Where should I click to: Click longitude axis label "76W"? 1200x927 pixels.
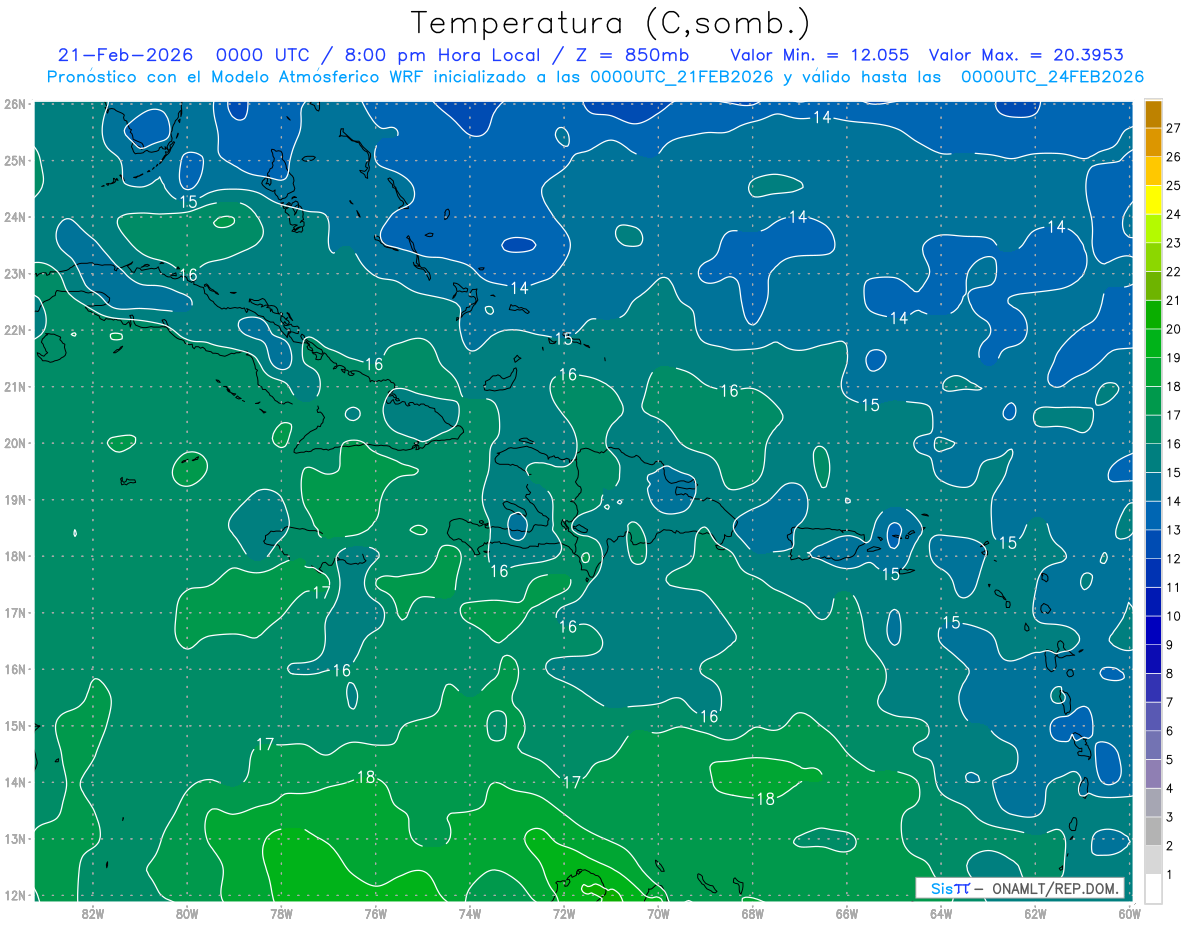375,913
